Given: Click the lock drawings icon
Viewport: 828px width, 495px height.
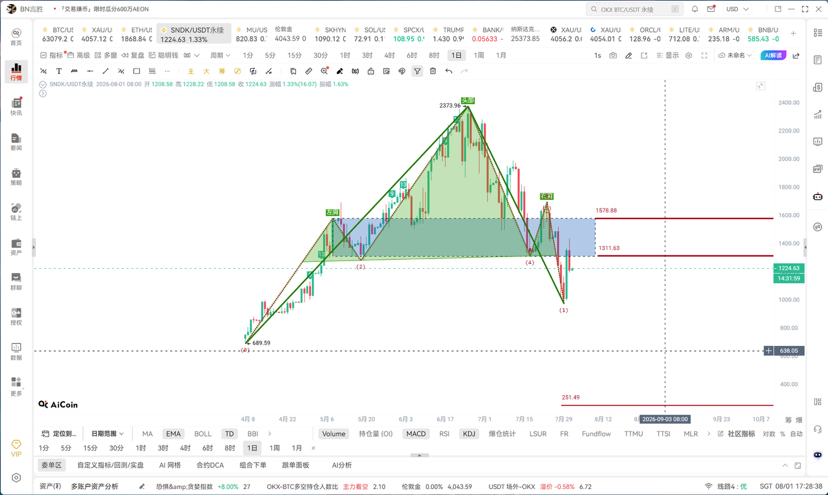Looking at the screenshot, I should tap(371, 71).
